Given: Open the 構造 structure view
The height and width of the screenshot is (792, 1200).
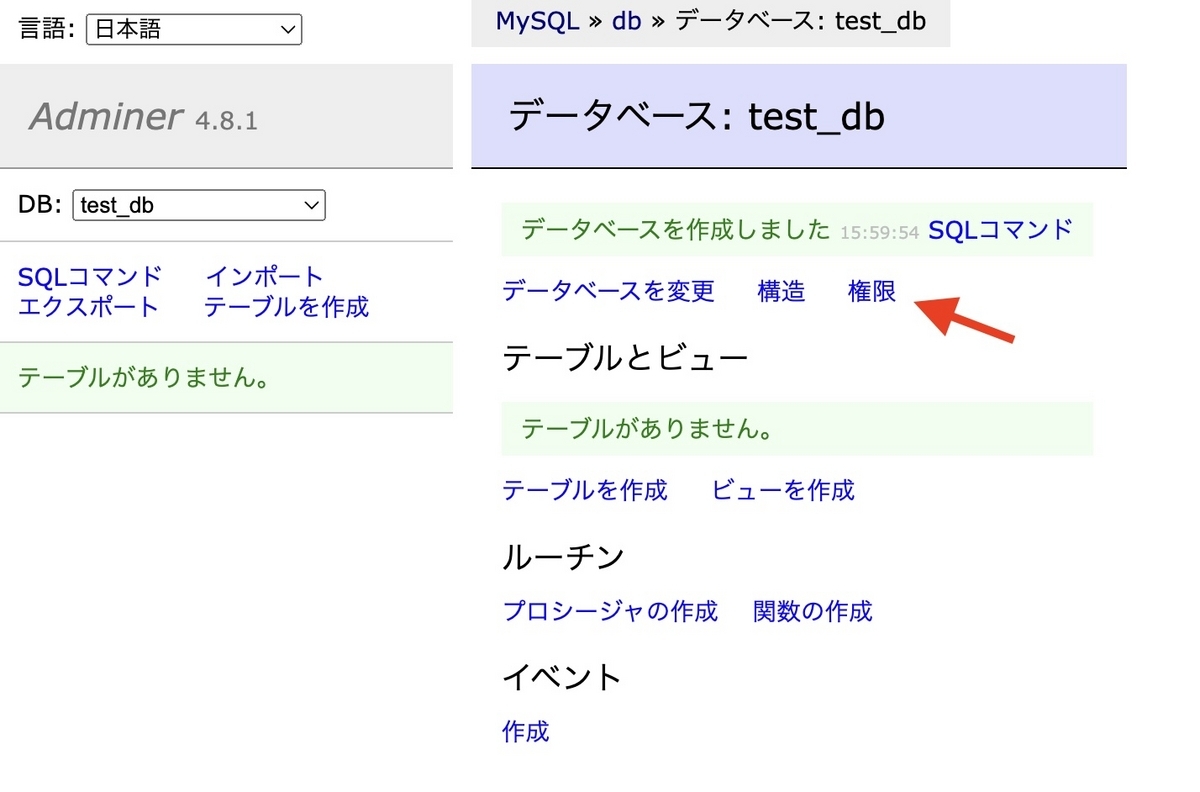Looking at the screenshot, I should [781, 291].
